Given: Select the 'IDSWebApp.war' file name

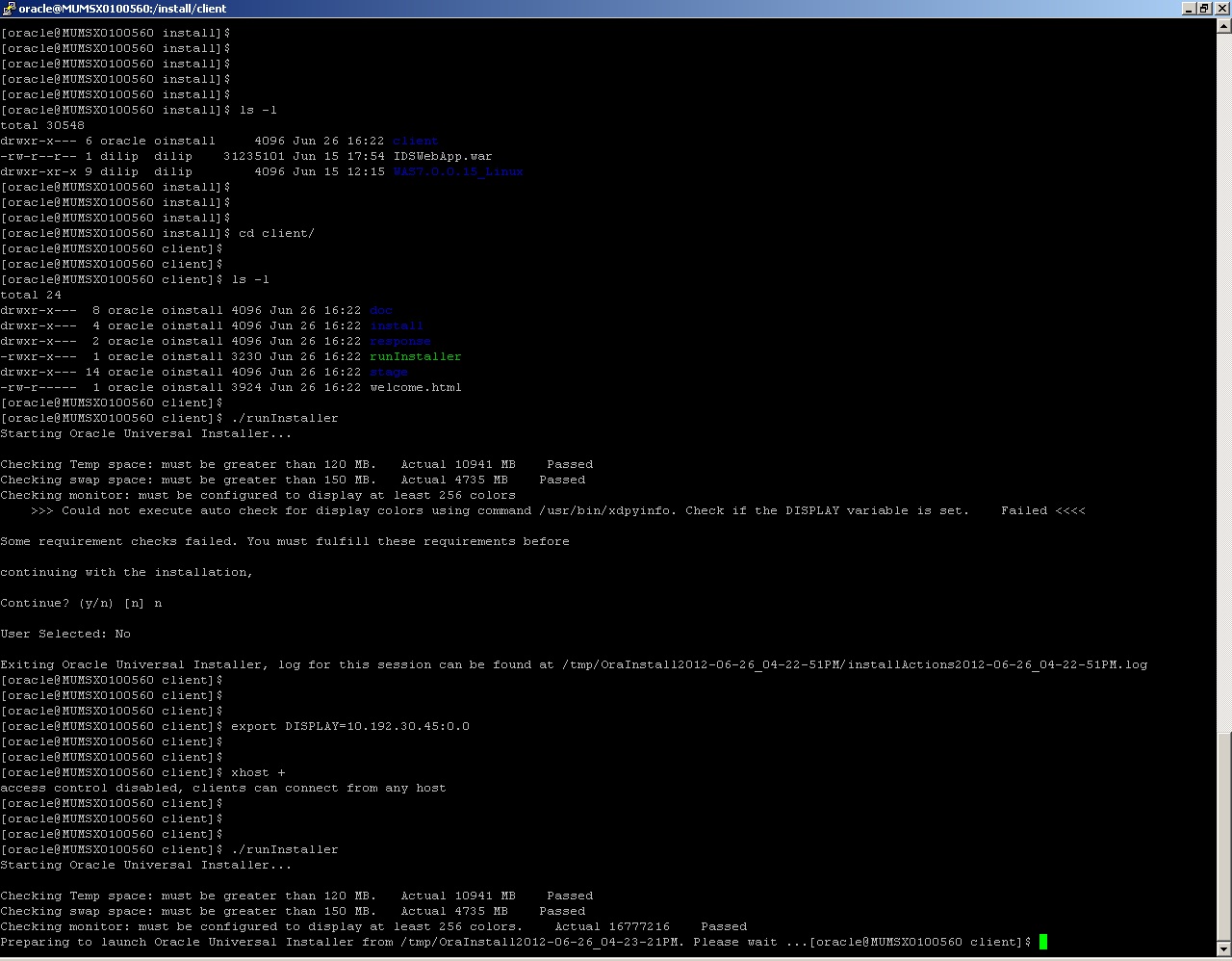Looking at the screenshot, I should [x=443, y=156].
